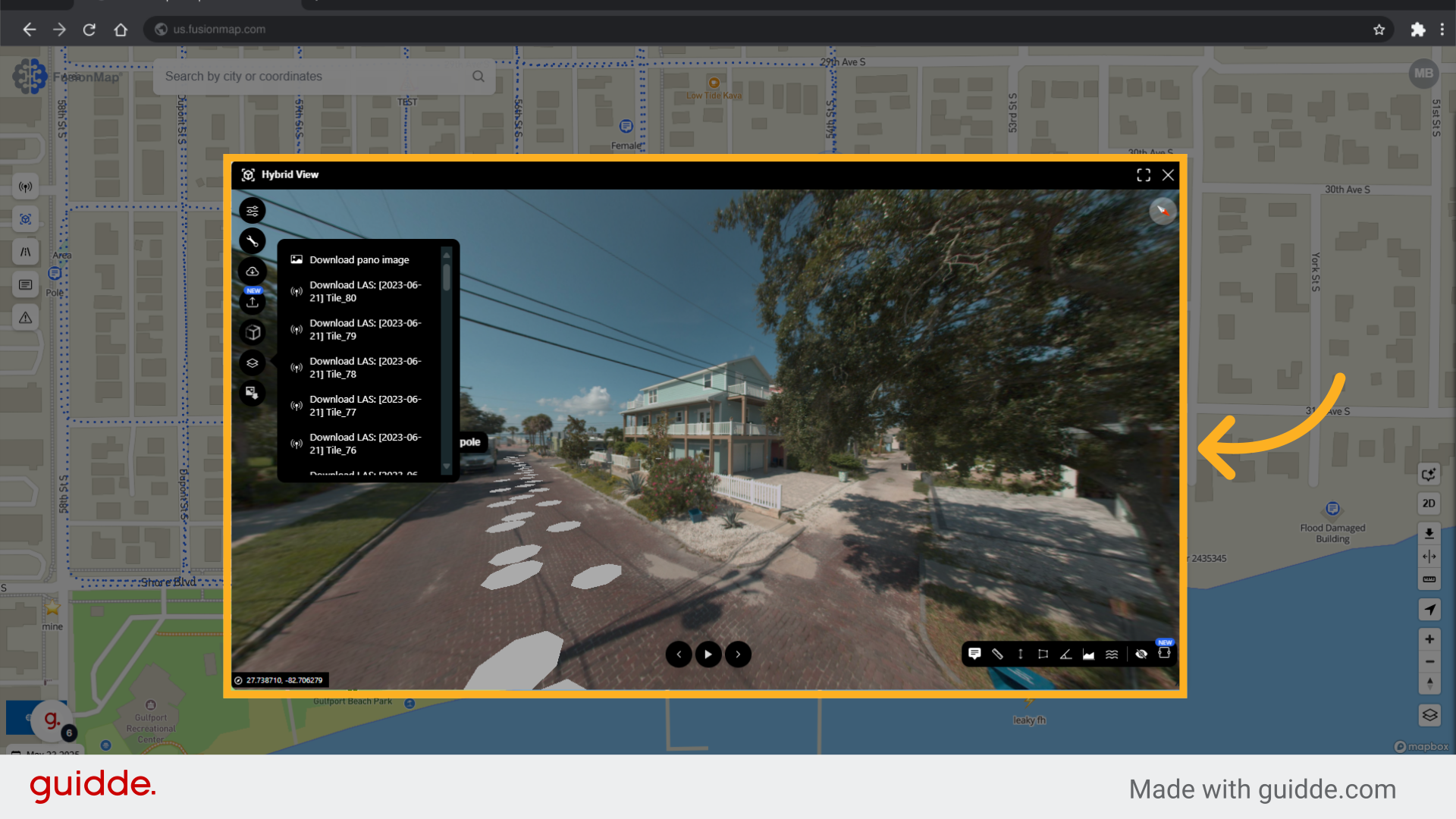Viewport: 1456px width, 819px height.
Task: Click the cloud download icon in Hybrid View
Action: click(253, 271)
